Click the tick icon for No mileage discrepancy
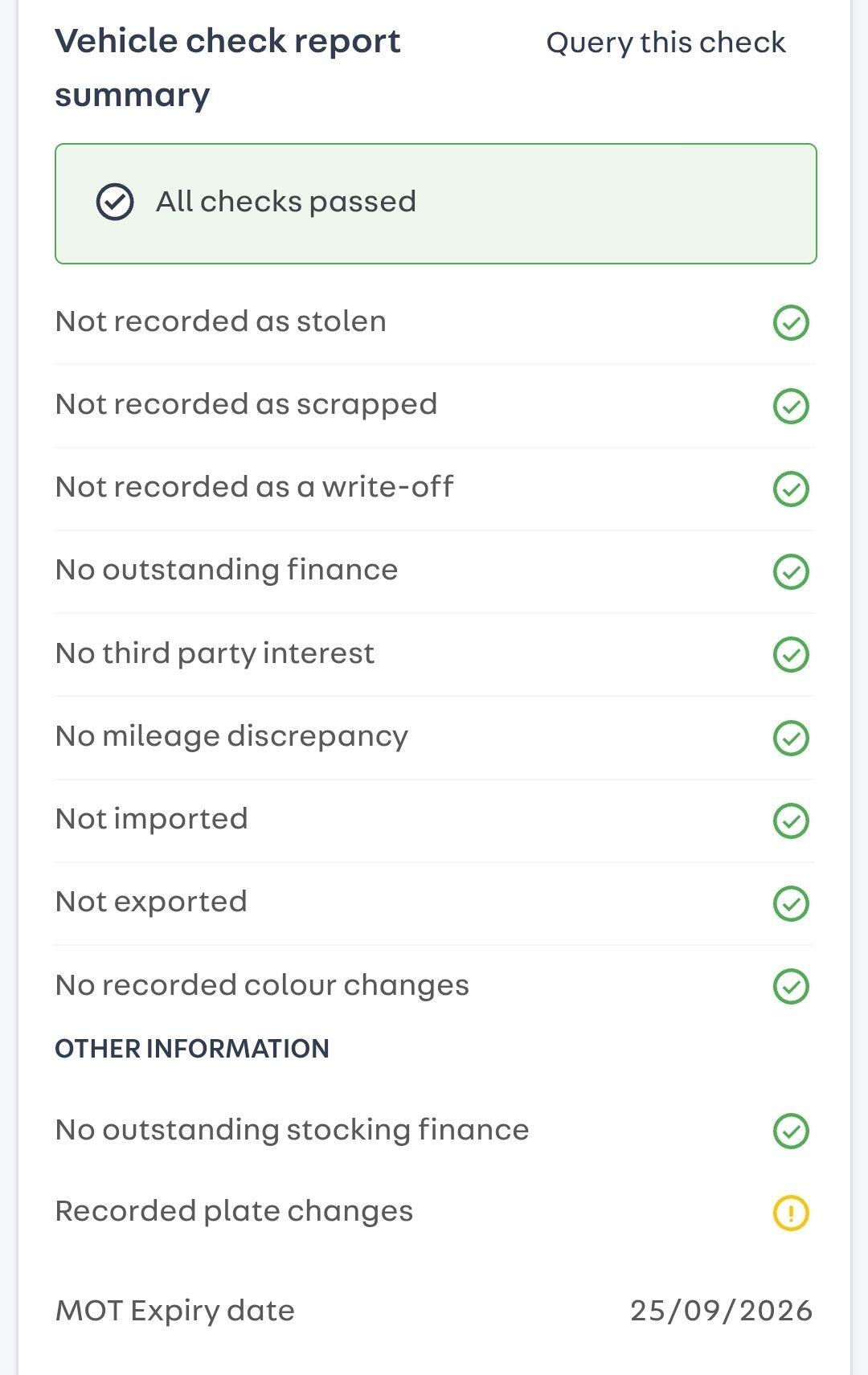This screenshot has width=868, height=1375. pos(791,738)
